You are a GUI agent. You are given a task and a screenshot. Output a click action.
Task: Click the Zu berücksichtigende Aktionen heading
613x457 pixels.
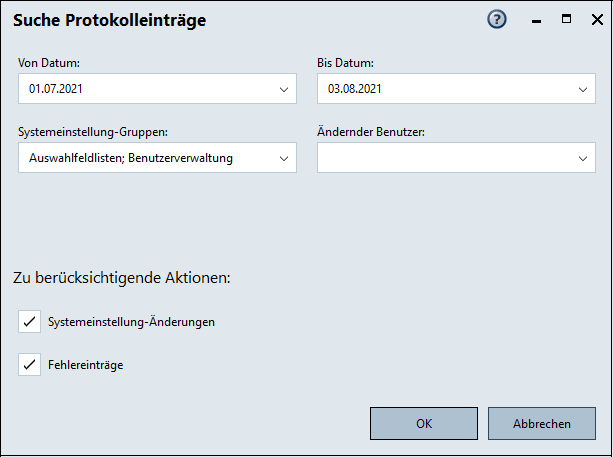point(121,277)
